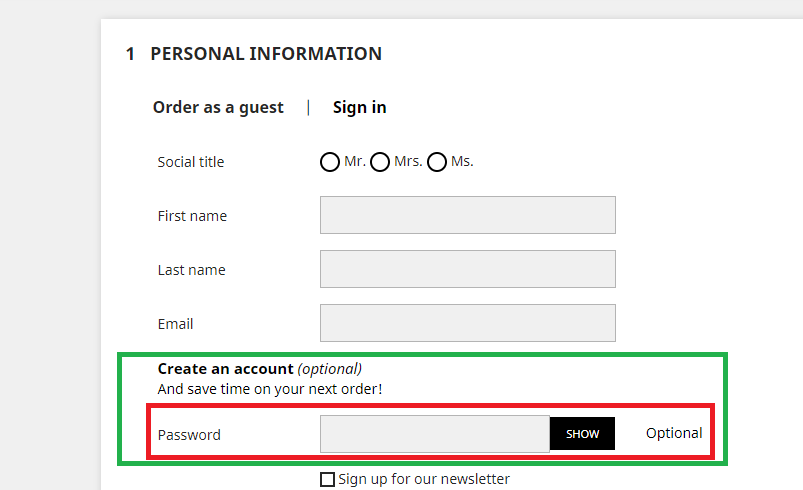The height and width of the screenshot is (490, 803).
Task: Click into the Email input field
Action: pos(467,323)
